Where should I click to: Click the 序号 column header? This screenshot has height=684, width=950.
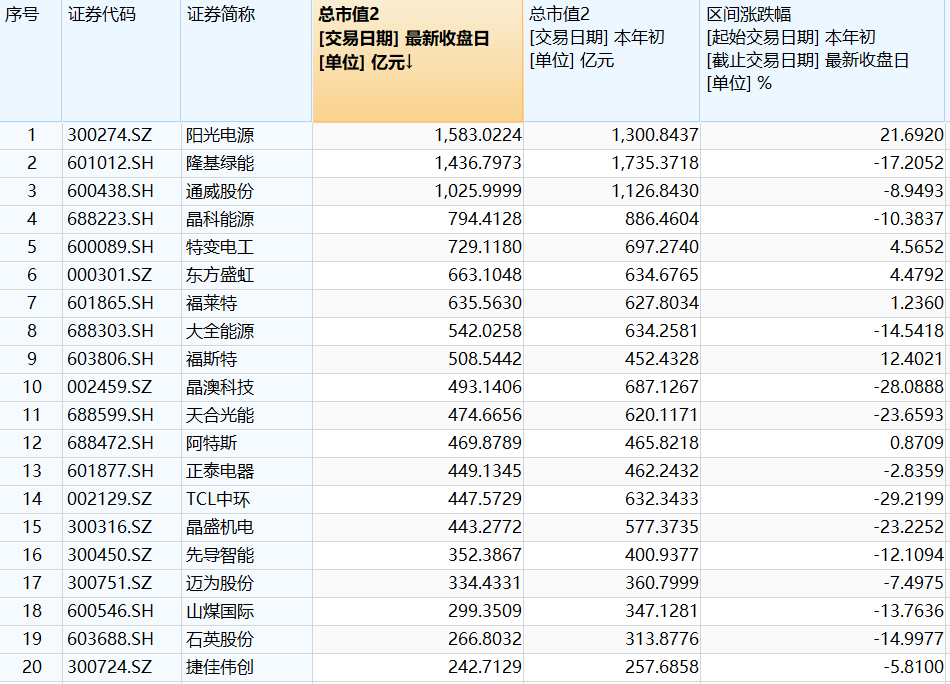tap(23, 15)
